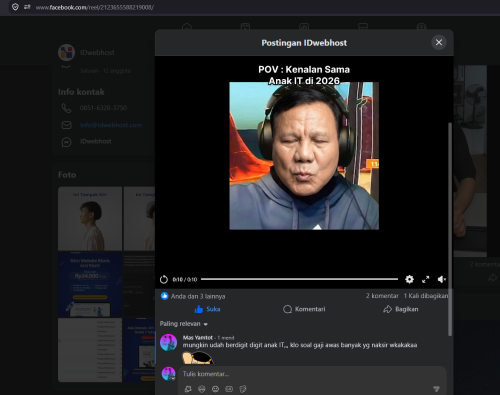Screen dimensions: 500x395
Task: Expand the video to fullscreen
Action: point(426,279)
